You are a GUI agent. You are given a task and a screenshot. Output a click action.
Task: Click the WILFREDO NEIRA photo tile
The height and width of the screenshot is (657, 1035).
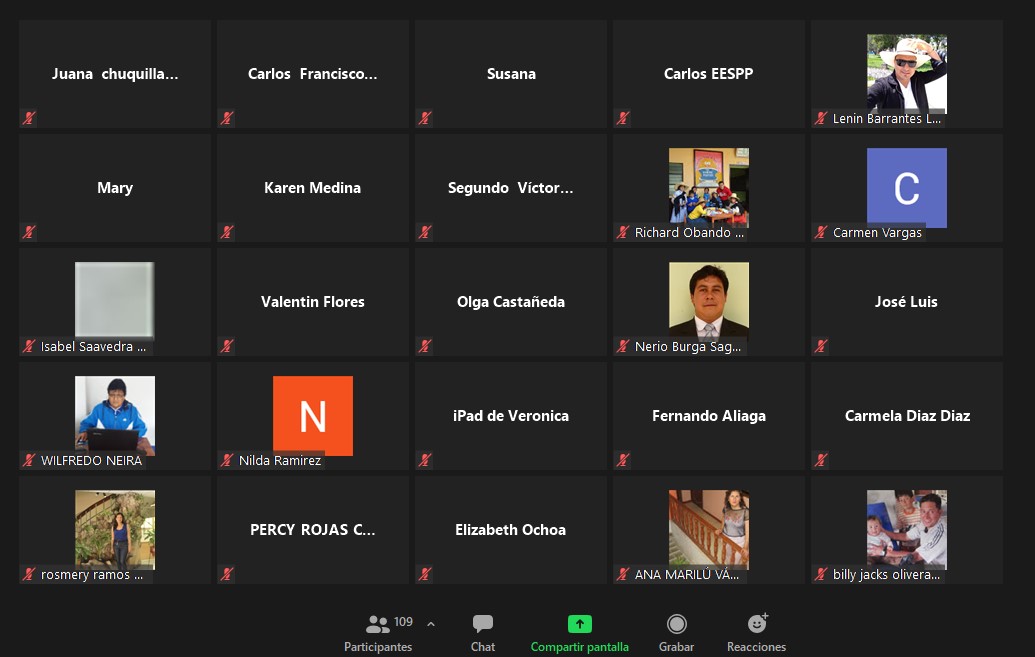point(115,414)
